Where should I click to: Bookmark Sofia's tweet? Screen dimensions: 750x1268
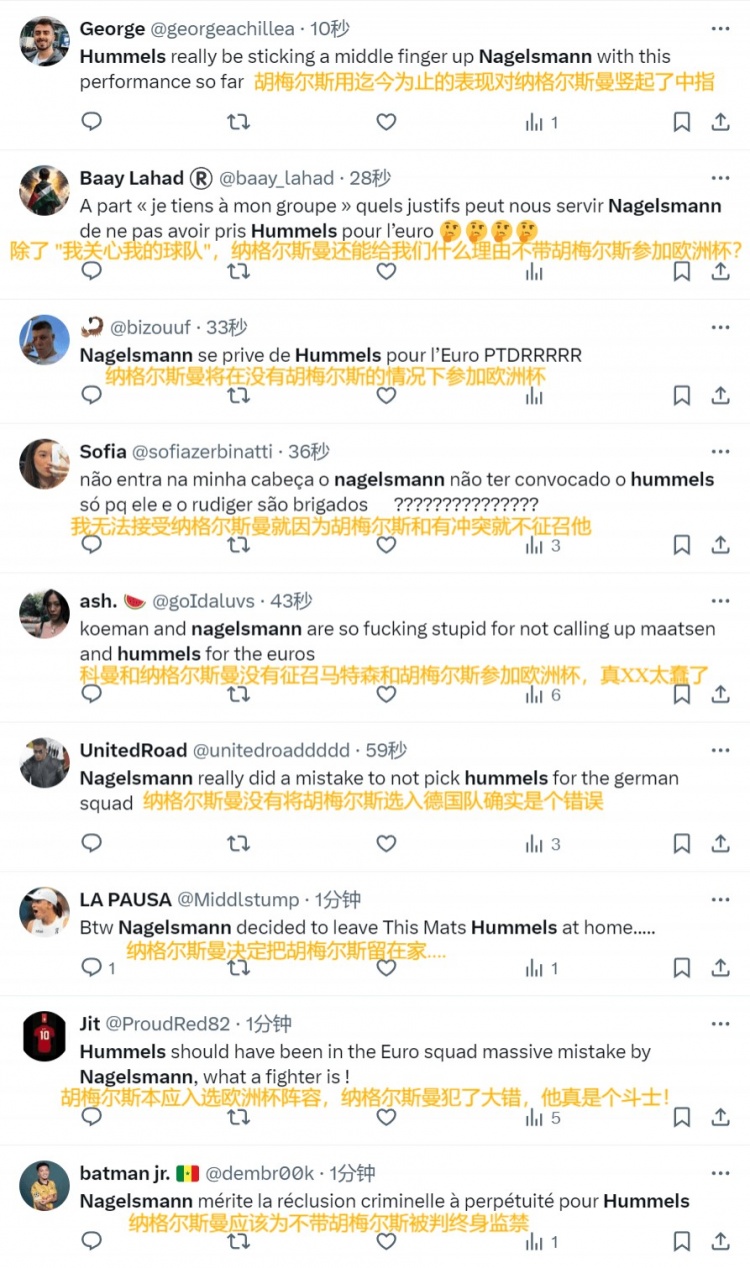pos(681,545)
